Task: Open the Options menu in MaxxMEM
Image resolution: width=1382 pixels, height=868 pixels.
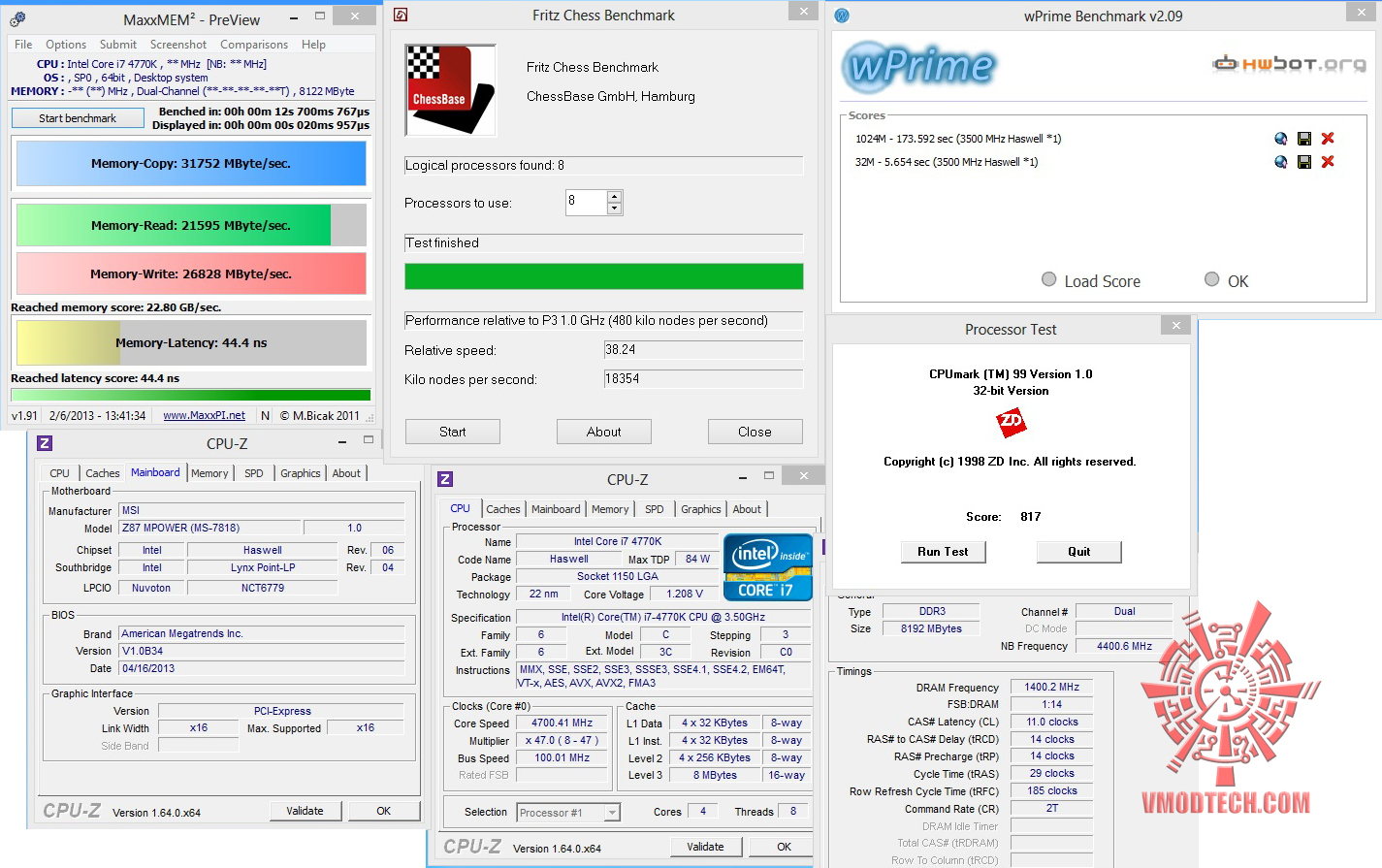Action: click(66, 45)
